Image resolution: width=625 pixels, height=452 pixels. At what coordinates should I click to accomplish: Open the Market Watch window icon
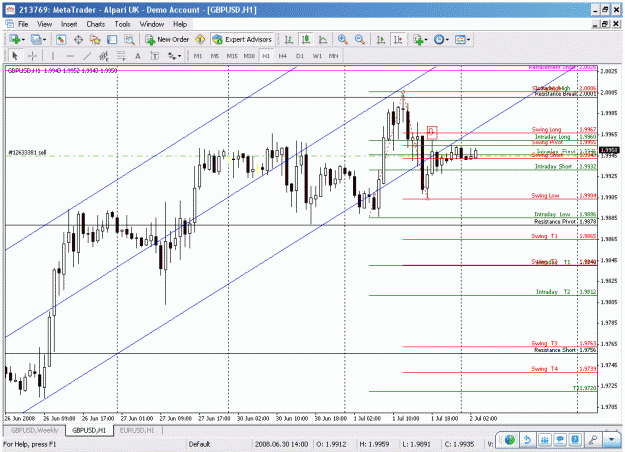pos(61,39)
